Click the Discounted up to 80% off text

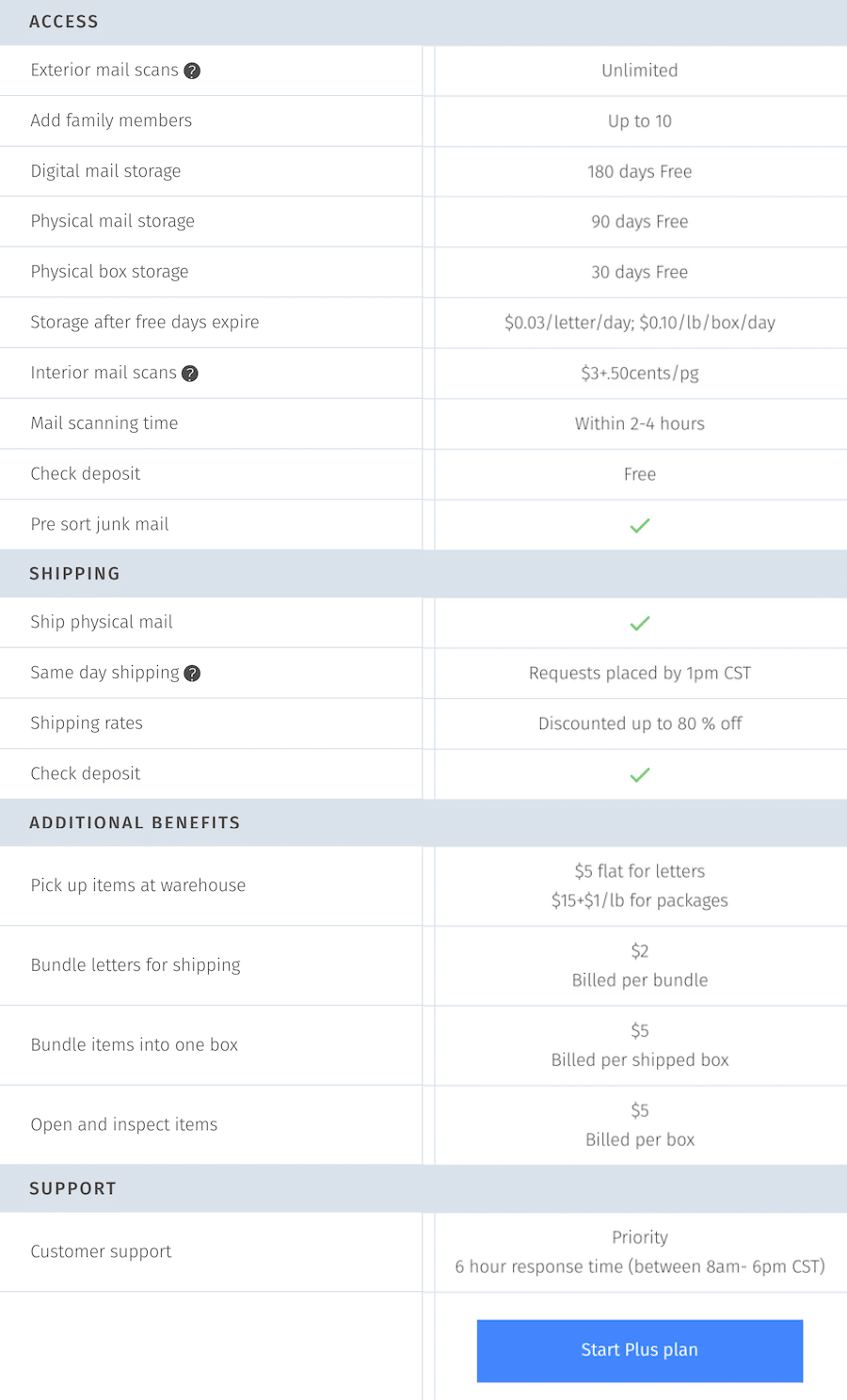coord(640,724)
